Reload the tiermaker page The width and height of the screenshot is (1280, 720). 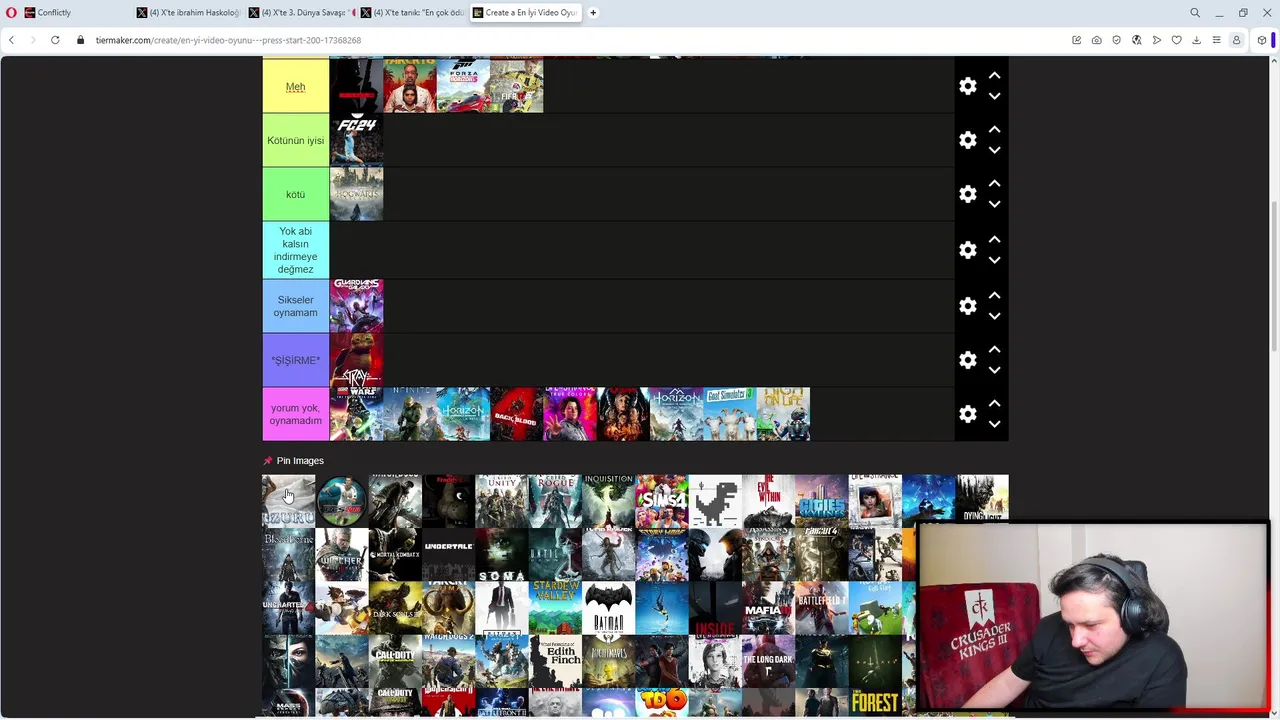point(55,40)
